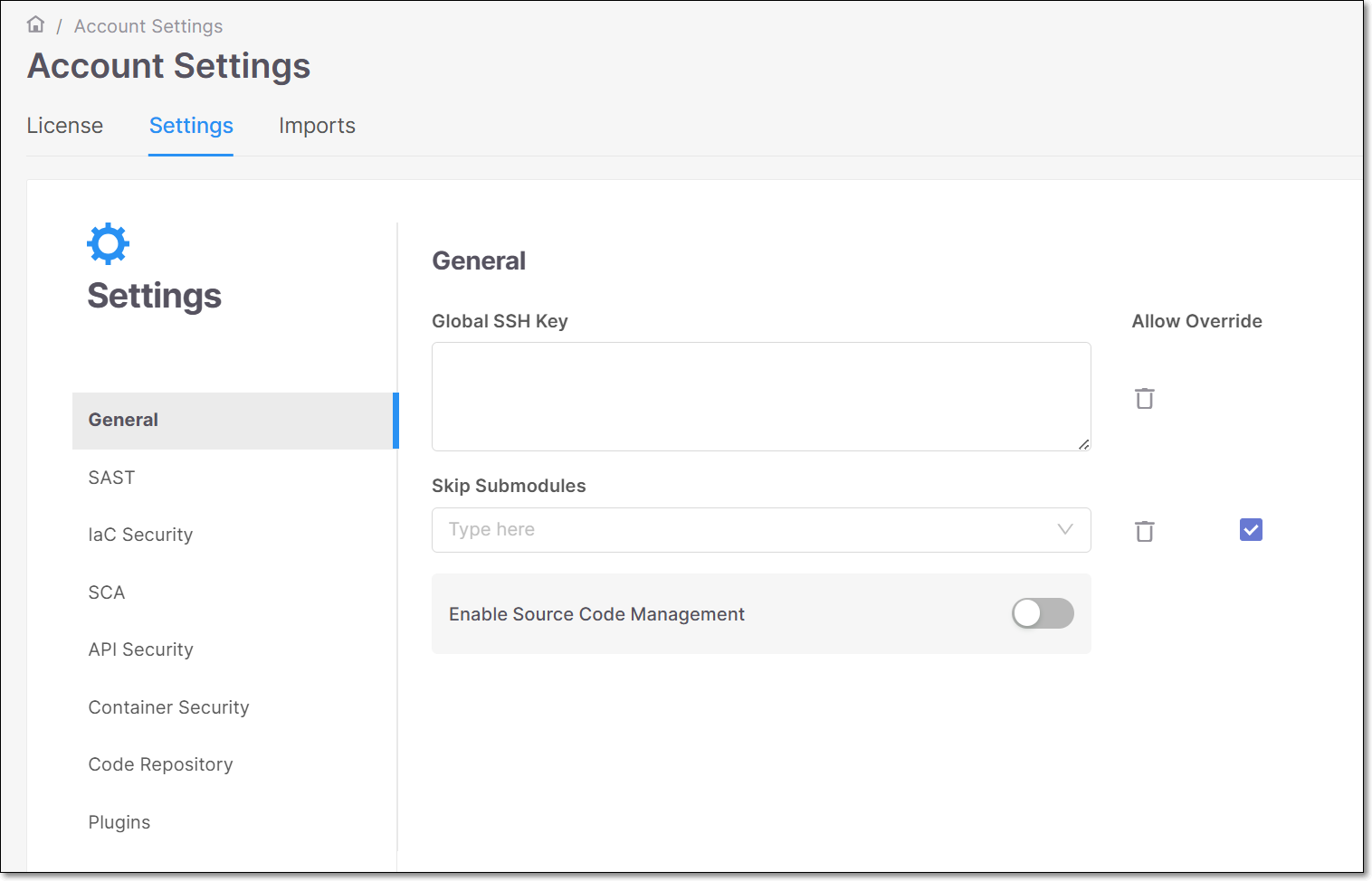Viewport: 1372px width, 881px height.
Task: Open SAST settings section
Action: point(111,478)
